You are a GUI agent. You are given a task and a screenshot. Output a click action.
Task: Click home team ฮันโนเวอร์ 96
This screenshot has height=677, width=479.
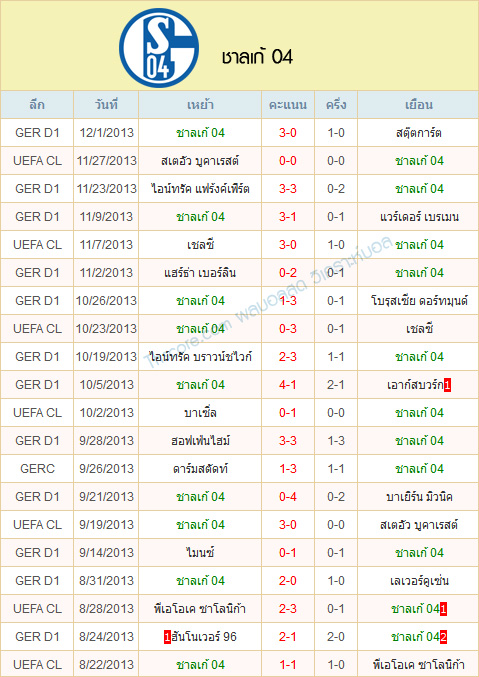point(204,636)
